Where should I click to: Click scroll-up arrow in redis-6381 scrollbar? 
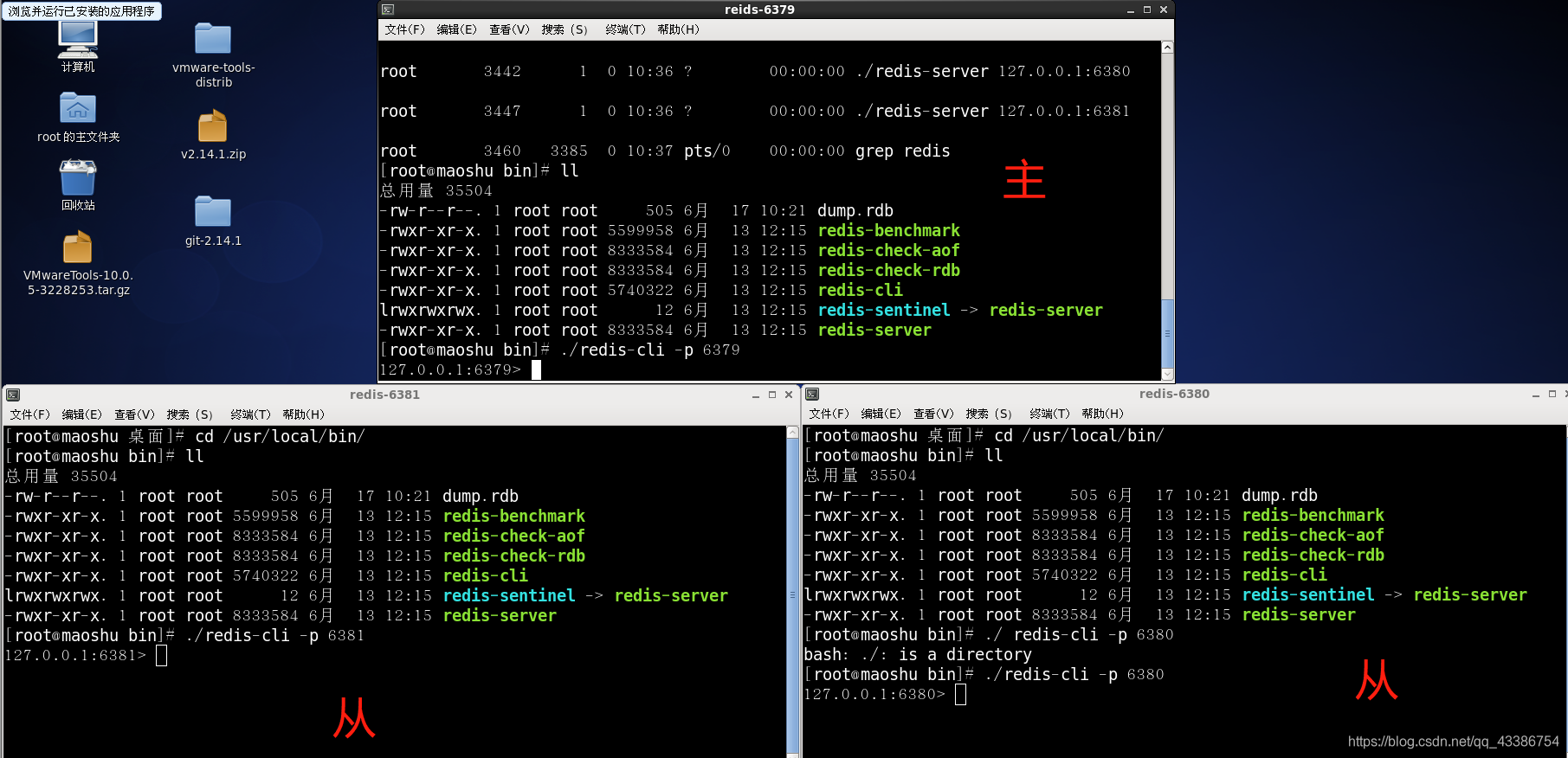tap(792, 432)
